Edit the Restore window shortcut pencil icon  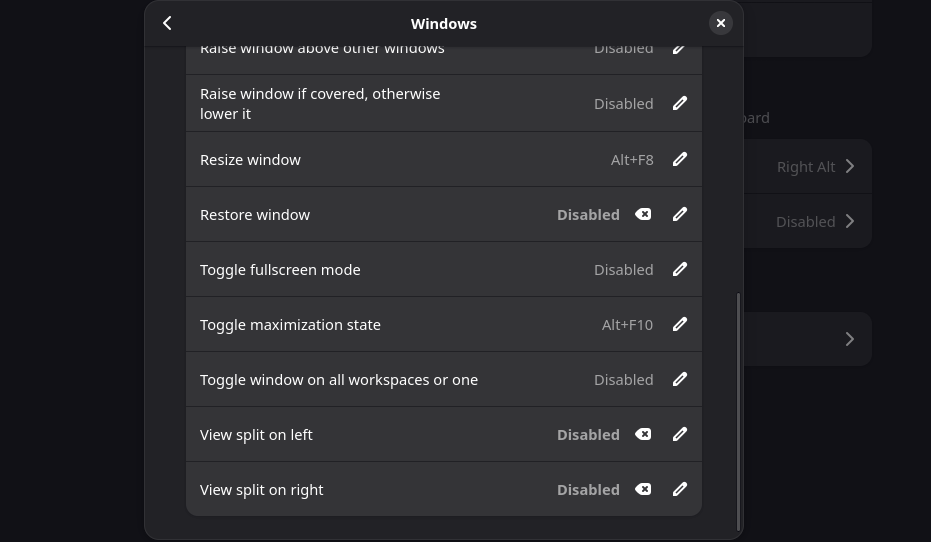tap(680, 214)
